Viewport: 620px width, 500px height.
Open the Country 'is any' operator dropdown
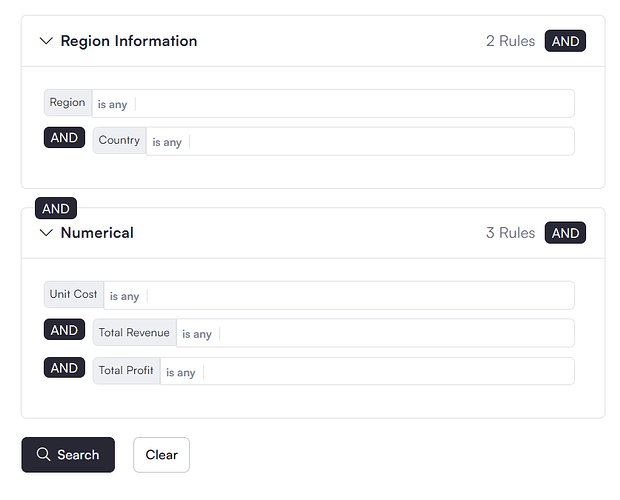[167, 142]
